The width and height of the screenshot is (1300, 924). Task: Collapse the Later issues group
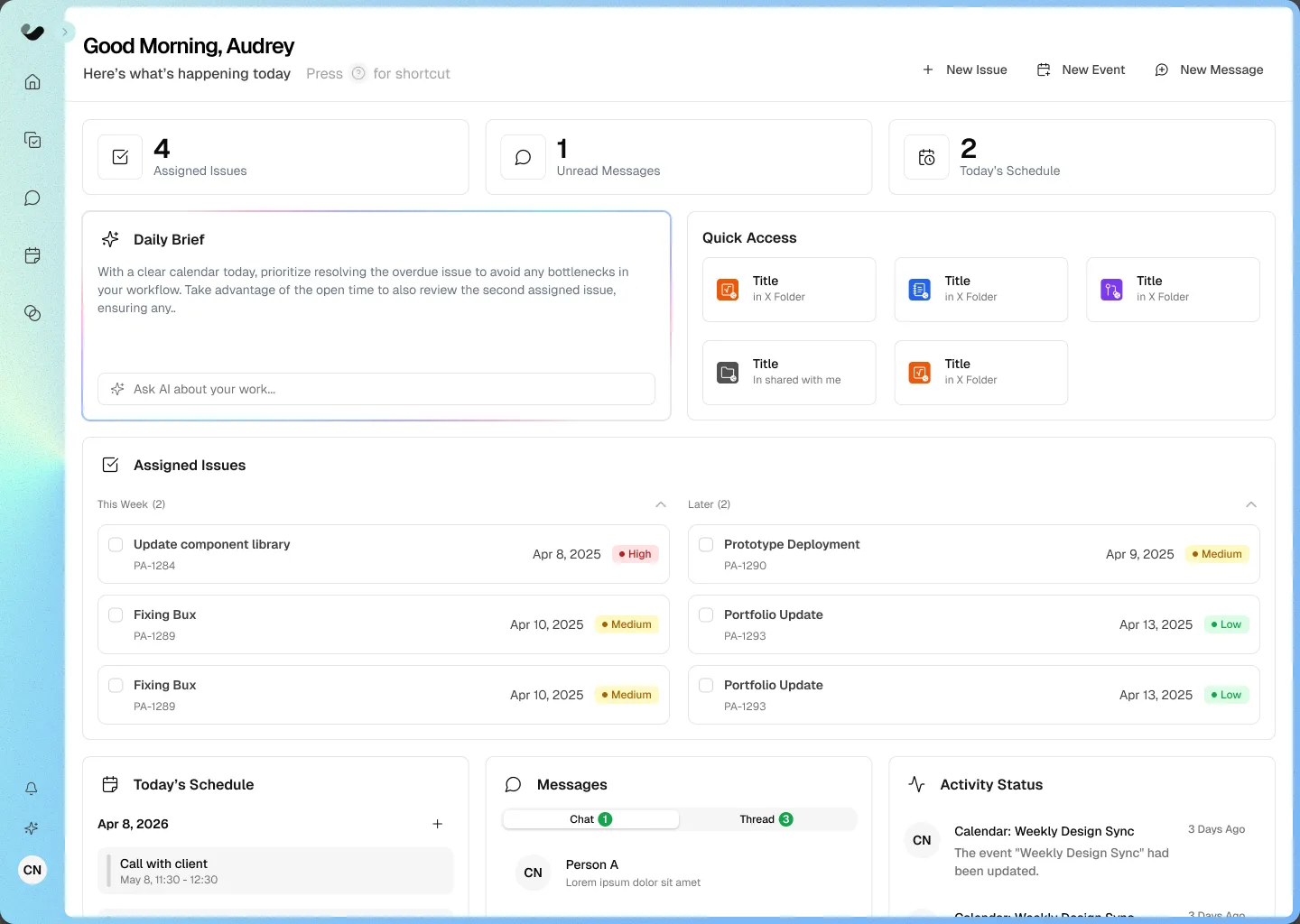click(1251, 504)
